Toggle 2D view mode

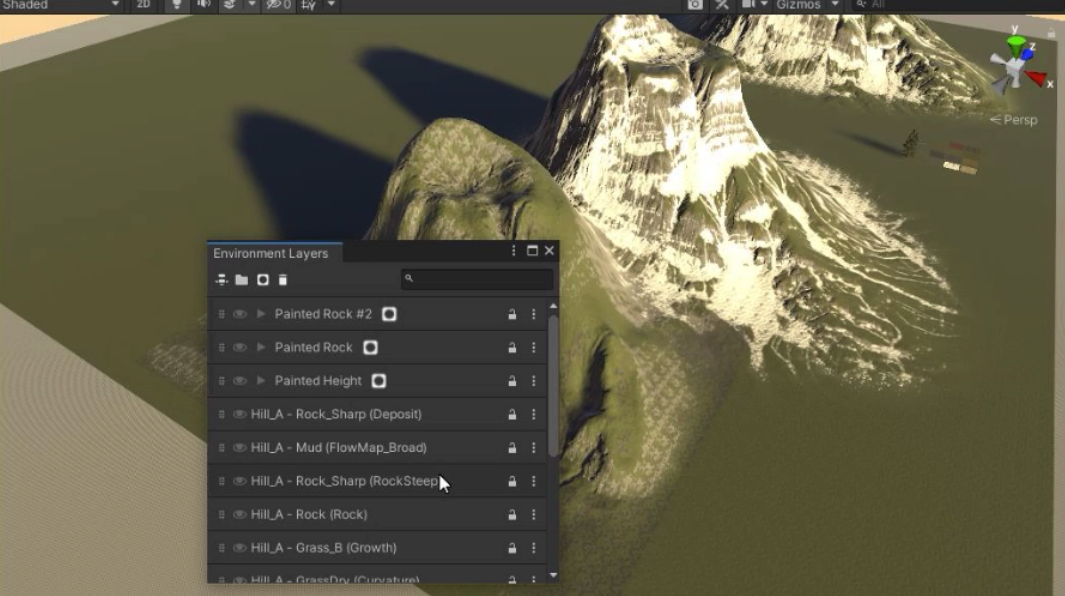click(143, 4)
